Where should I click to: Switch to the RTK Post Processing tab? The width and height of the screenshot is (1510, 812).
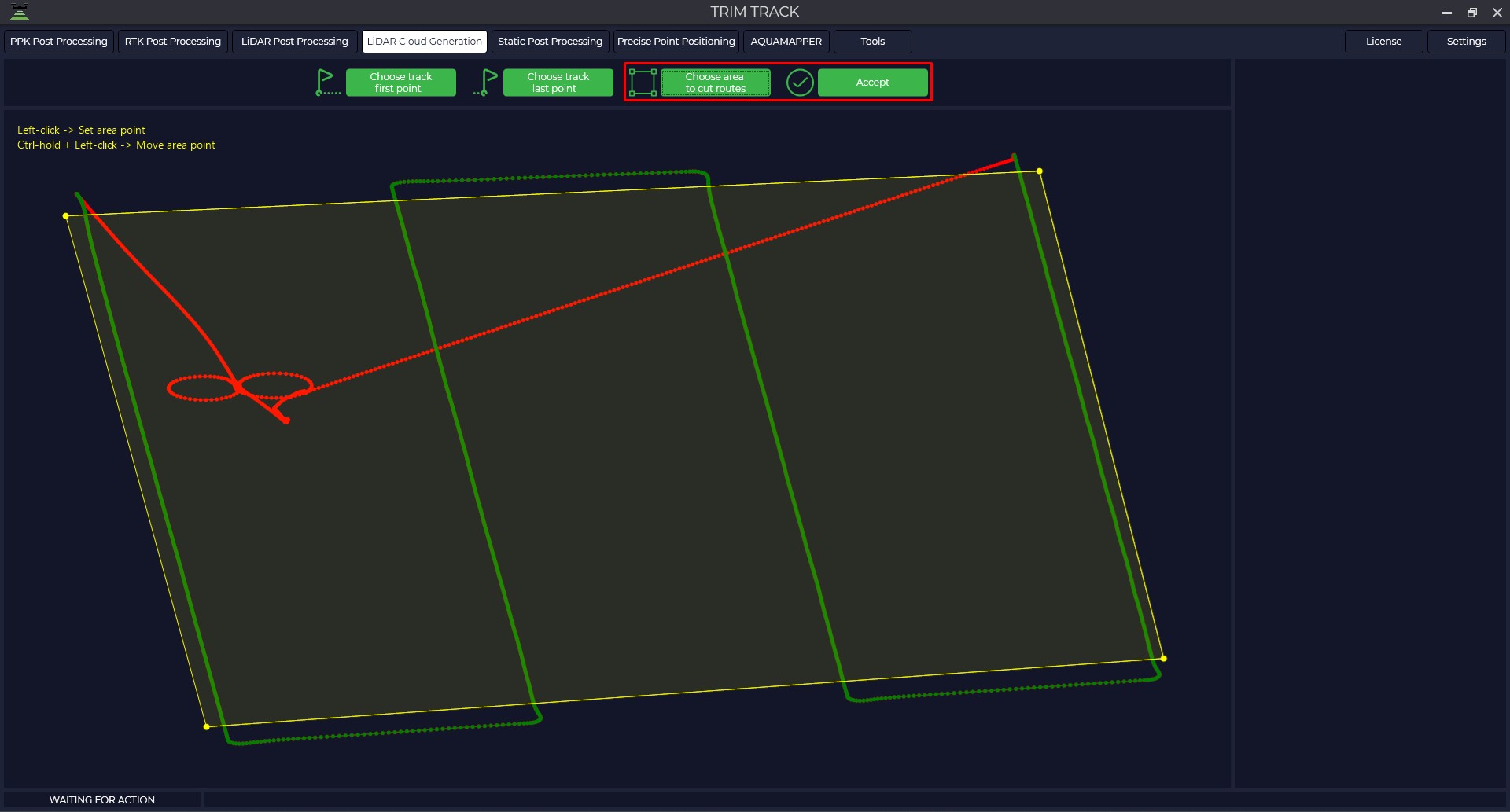[173, 42]
